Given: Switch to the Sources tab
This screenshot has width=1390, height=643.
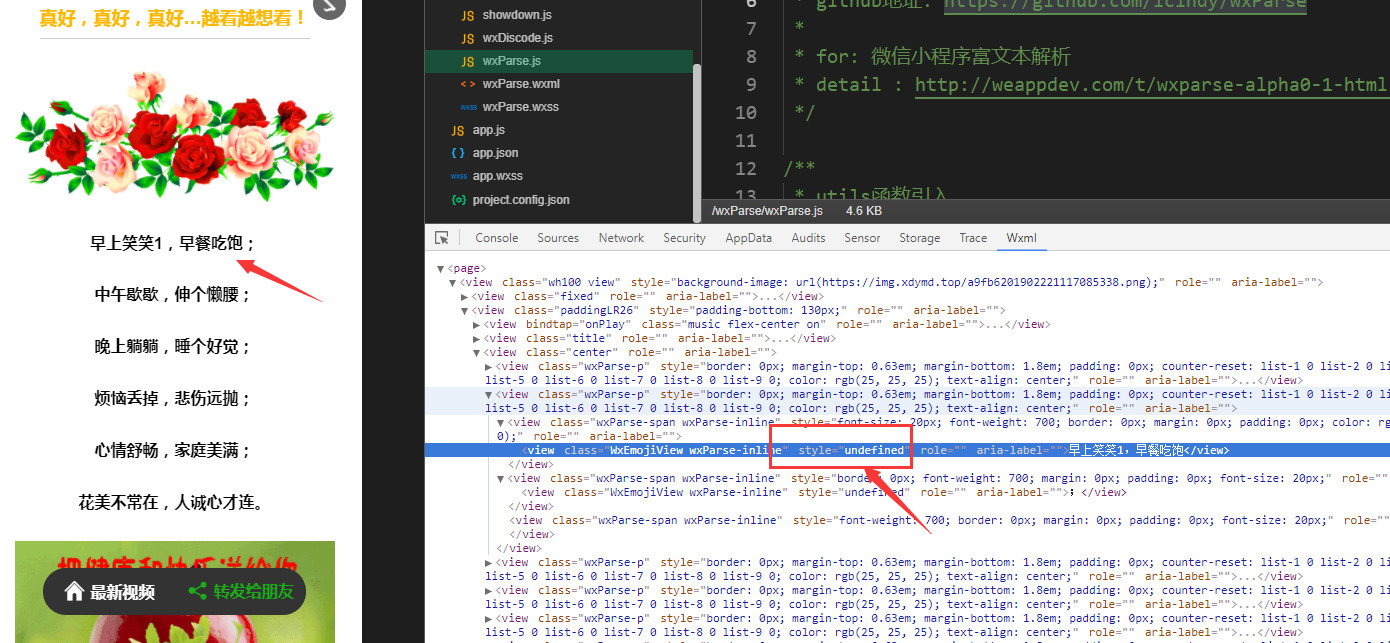Looking at the screenshot, I should [558, 238].
